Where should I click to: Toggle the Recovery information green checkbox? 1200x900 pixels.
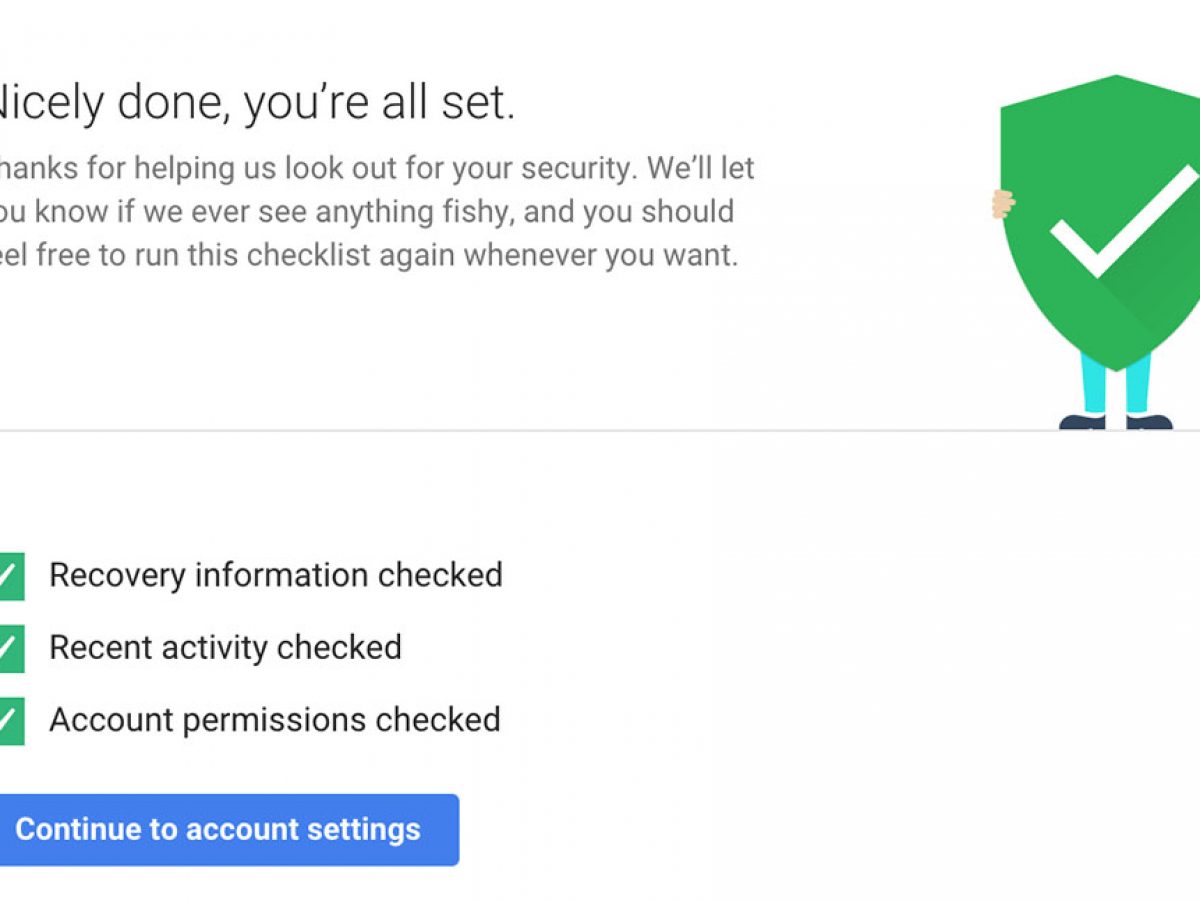10,576
